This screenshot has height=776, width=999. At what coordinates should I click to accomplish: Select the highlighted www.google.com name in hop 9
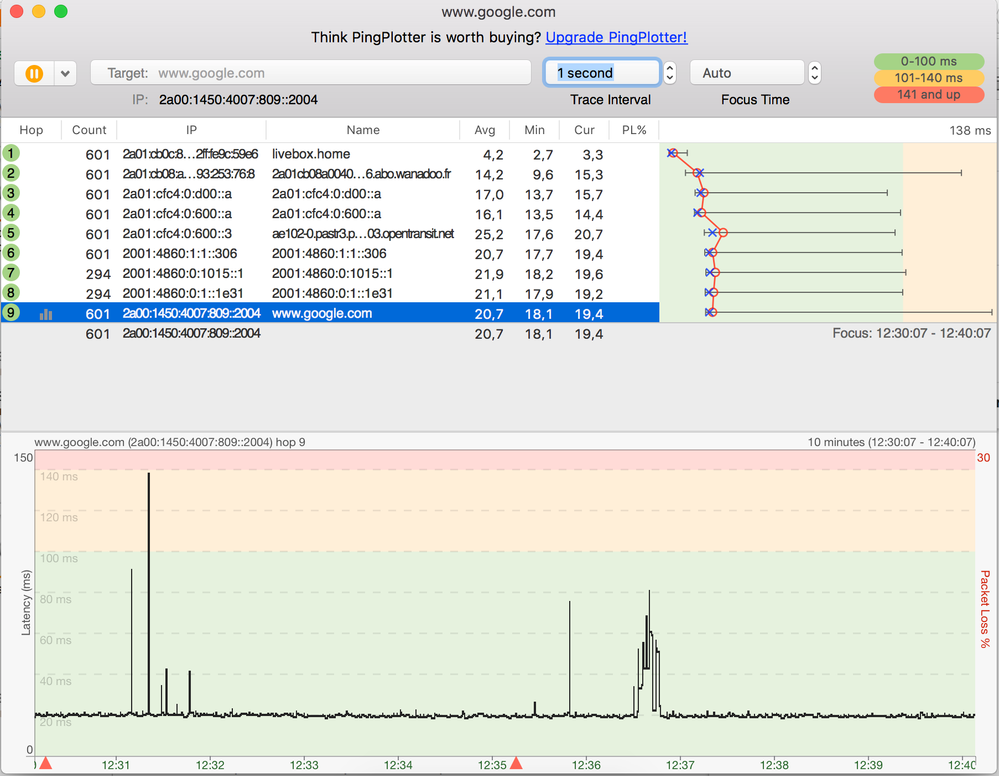[x=322, y=313]
